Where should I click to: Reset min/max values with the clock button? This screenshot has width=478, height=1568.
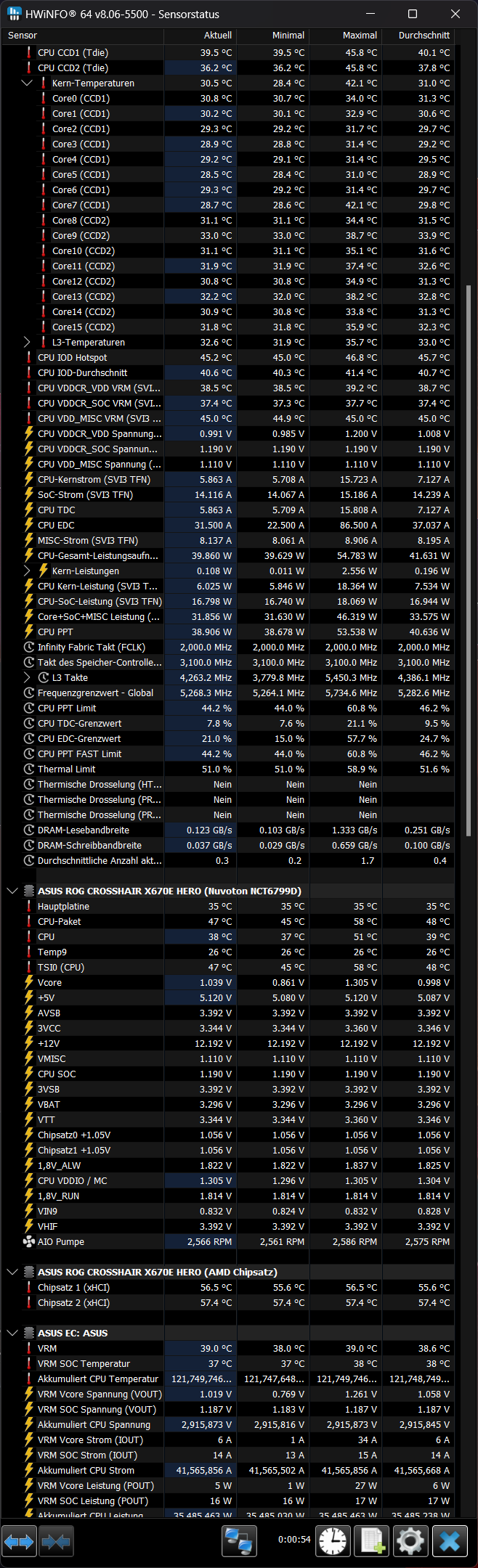click(333, 1541)
